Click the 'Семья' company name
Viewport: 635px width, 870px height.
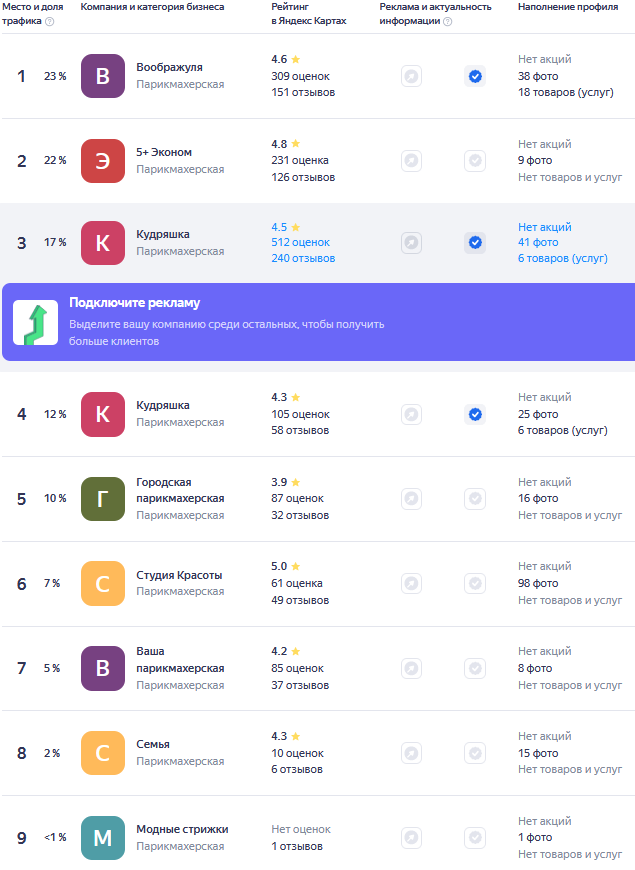coord(153,745)
